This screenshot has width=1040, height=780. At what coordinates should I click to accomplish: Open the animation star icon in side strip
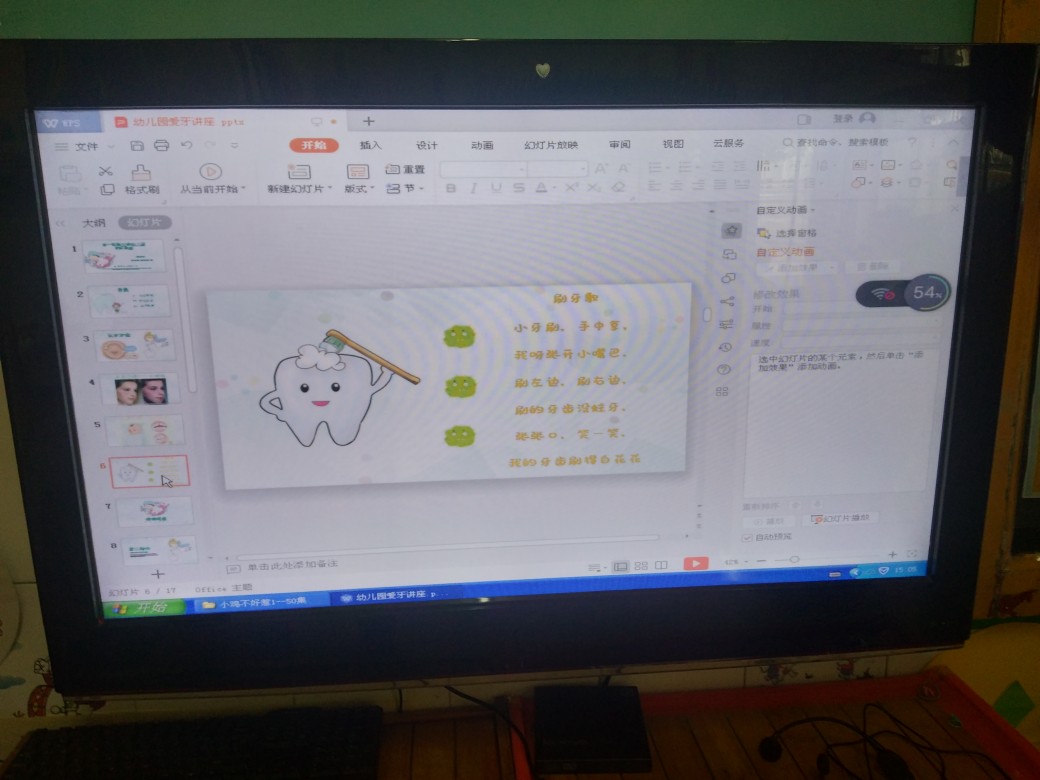[732, 230]
